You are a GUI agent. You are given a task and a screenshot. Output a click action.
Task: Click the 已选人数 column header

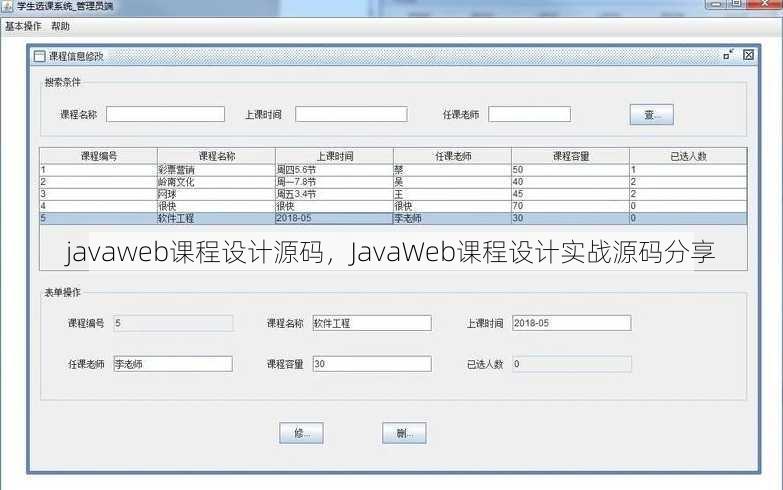(x=689, y=156)
